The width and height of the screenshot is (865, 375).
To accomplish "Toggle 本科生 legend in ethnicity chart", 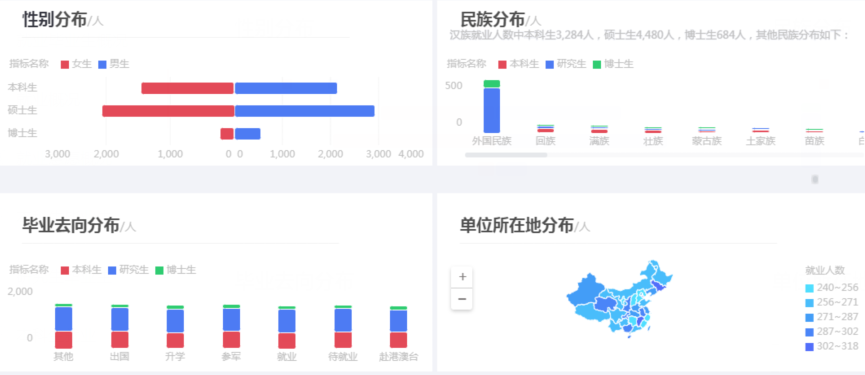I will click(518, 64).
